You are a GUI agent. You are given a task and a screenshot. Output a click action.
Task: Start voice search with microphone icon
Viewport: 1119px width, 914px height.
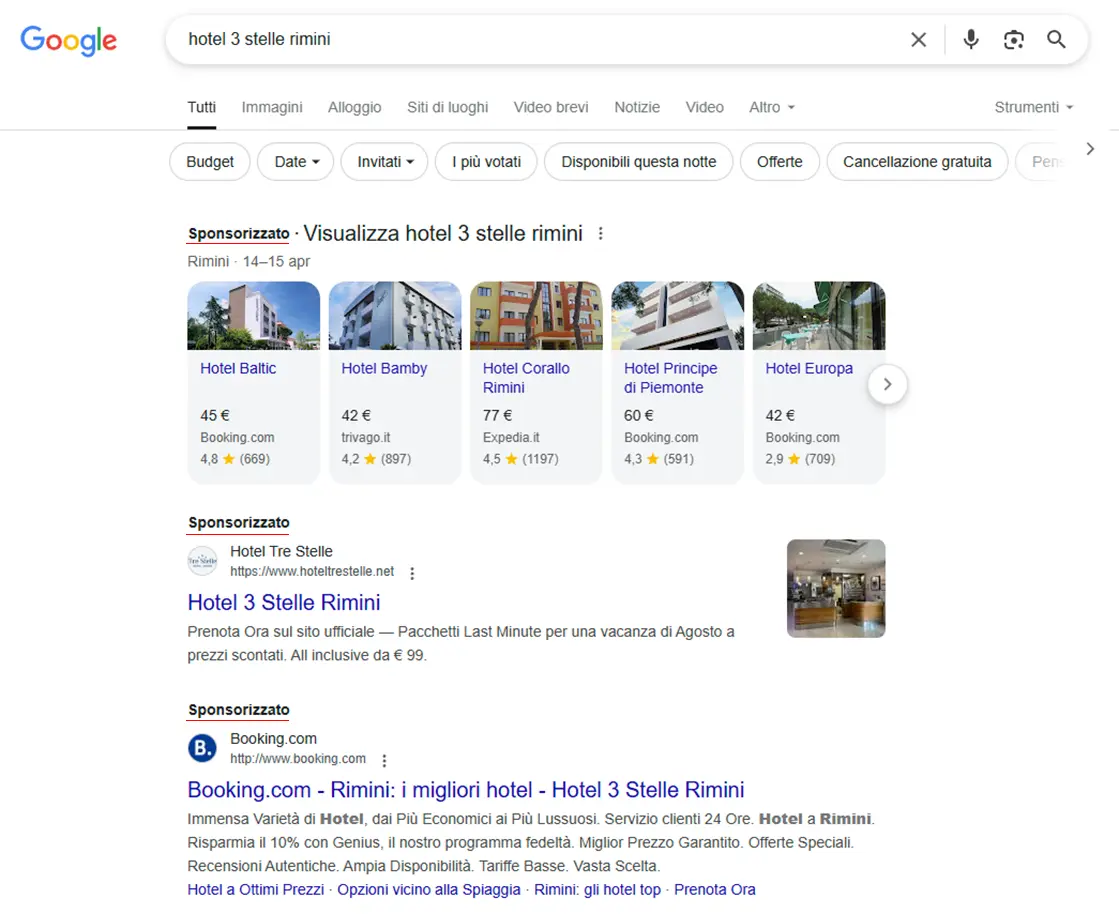[x=971, y=39]
